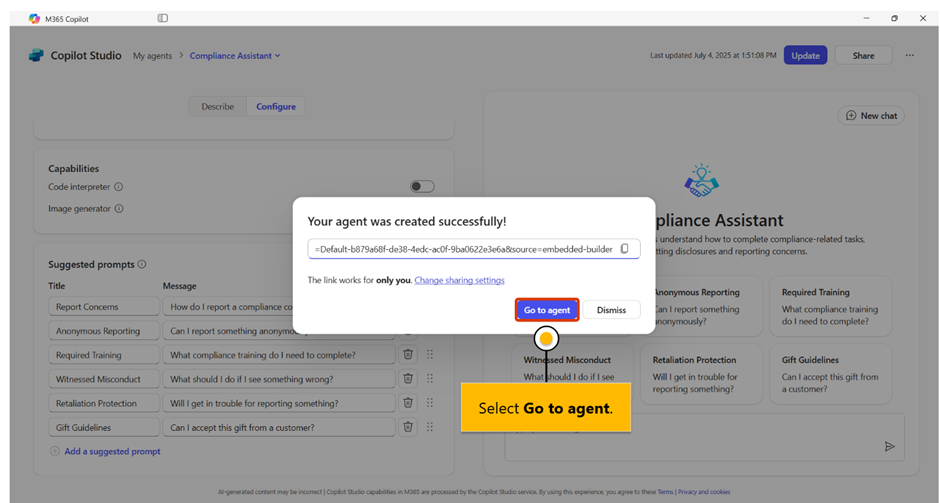
Task: Click the Copilot Studio logo
Action: point(36,55)
